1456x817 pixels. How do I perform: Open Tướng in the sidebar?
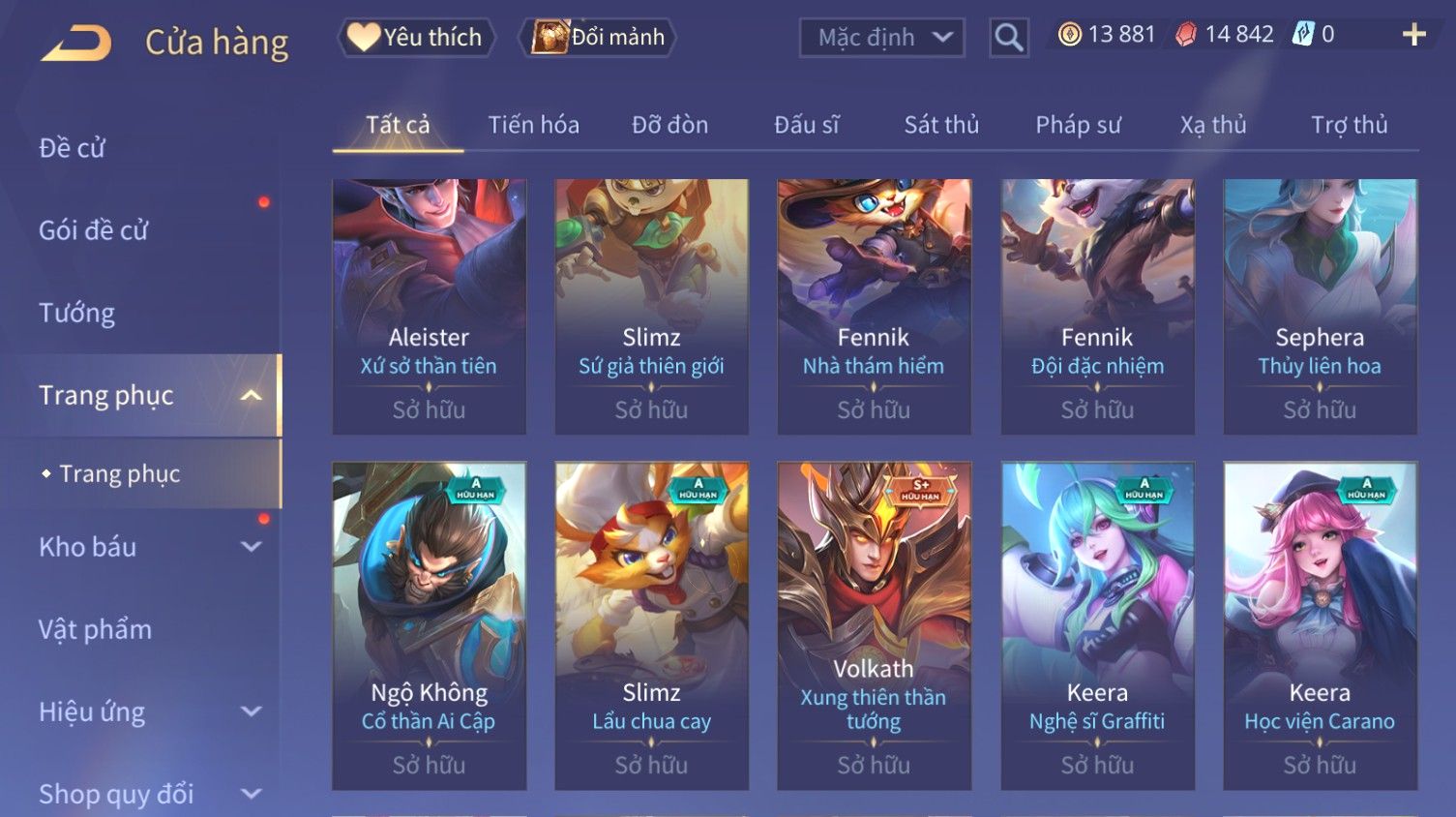coord(77,313)
